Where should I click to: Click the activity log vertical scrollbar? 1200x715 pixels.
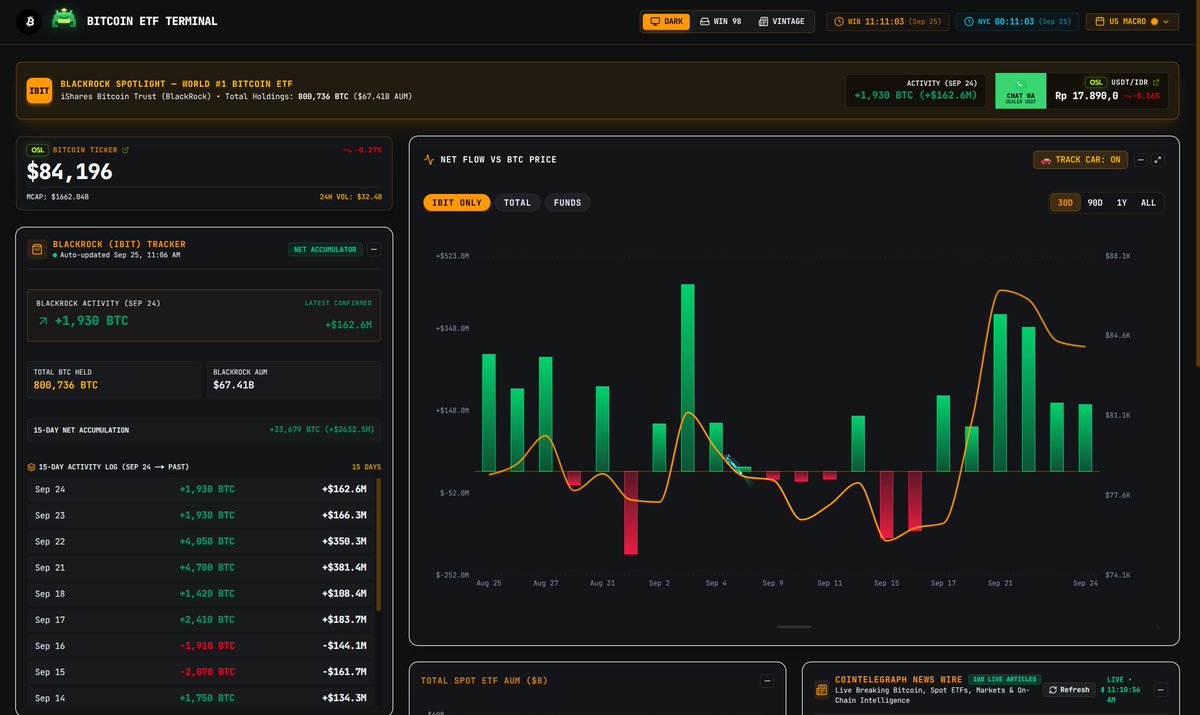pyautogui.click(x=378, y=545)
